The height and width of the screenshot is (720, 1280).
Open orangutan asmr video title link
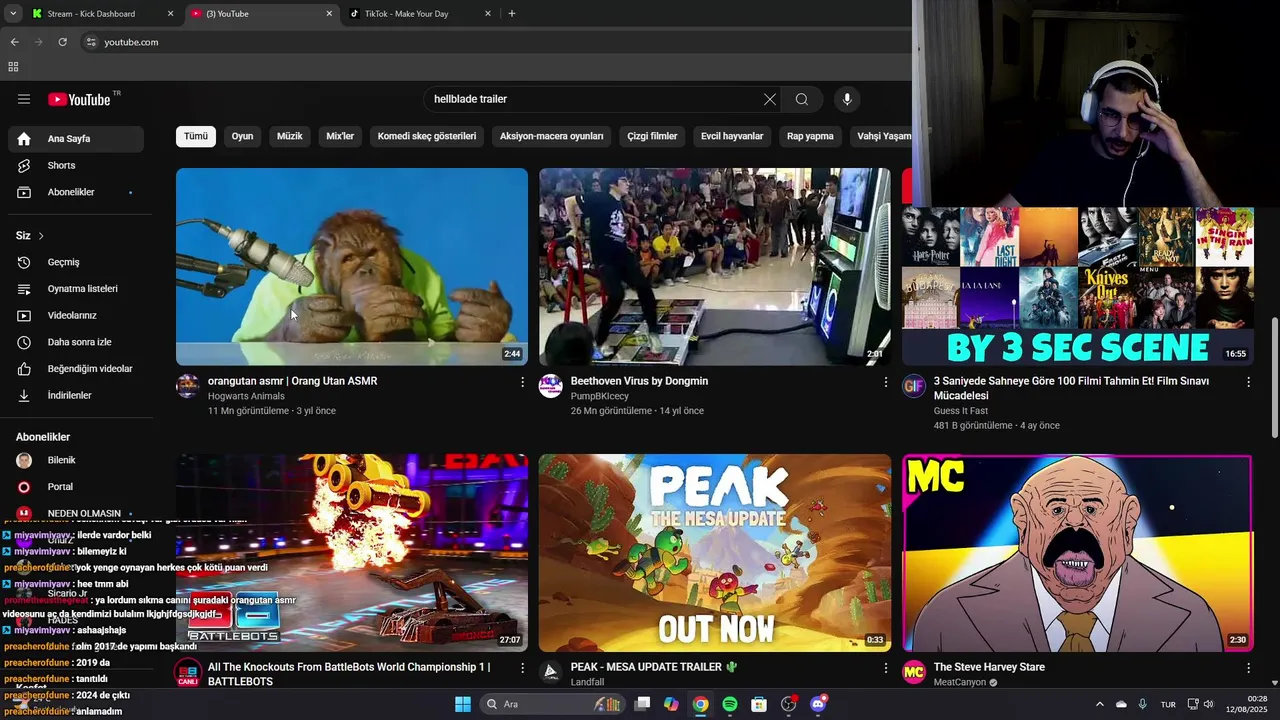pos(292,381)
